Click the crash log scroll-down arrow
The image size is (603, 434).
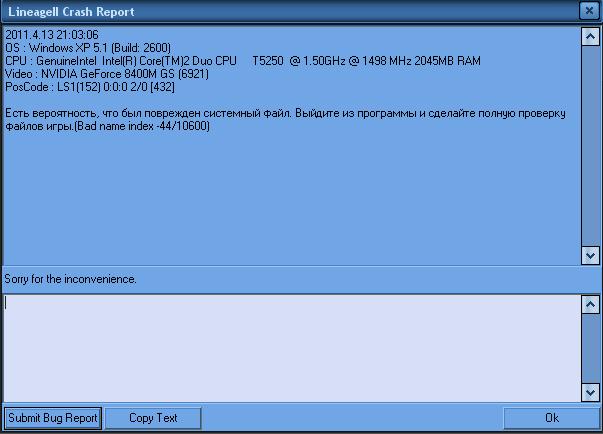[589, 256]
